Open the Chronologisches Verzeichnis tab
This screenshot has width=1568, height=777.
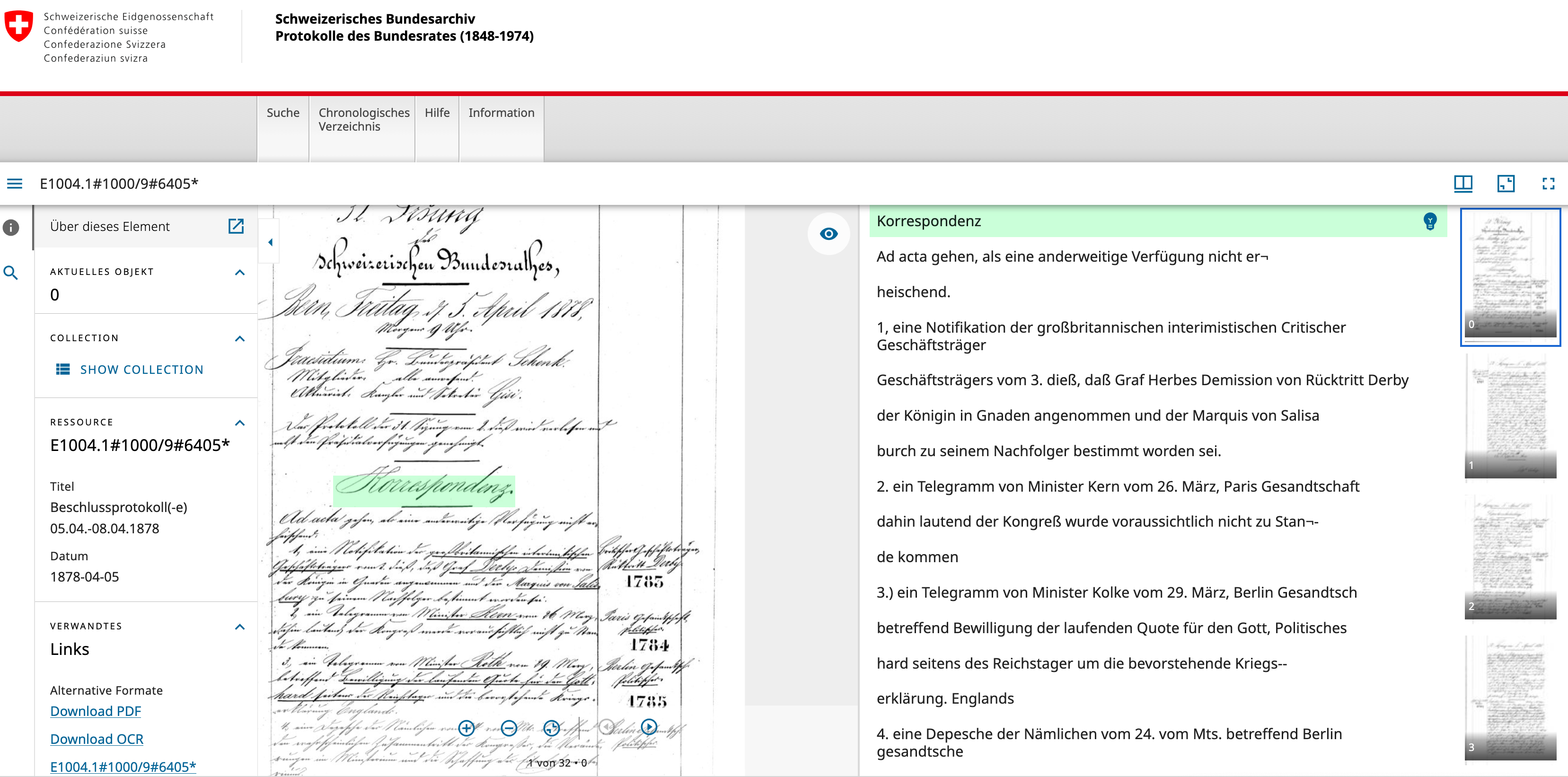pyautogui.click(x=363, y=119)
